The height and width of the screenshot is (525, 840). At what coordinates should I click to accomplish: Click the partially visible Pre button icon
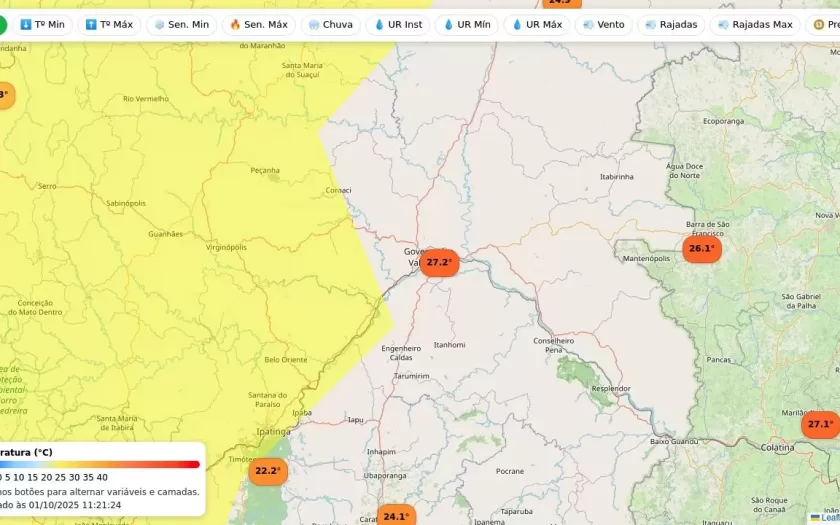point(818,24)
